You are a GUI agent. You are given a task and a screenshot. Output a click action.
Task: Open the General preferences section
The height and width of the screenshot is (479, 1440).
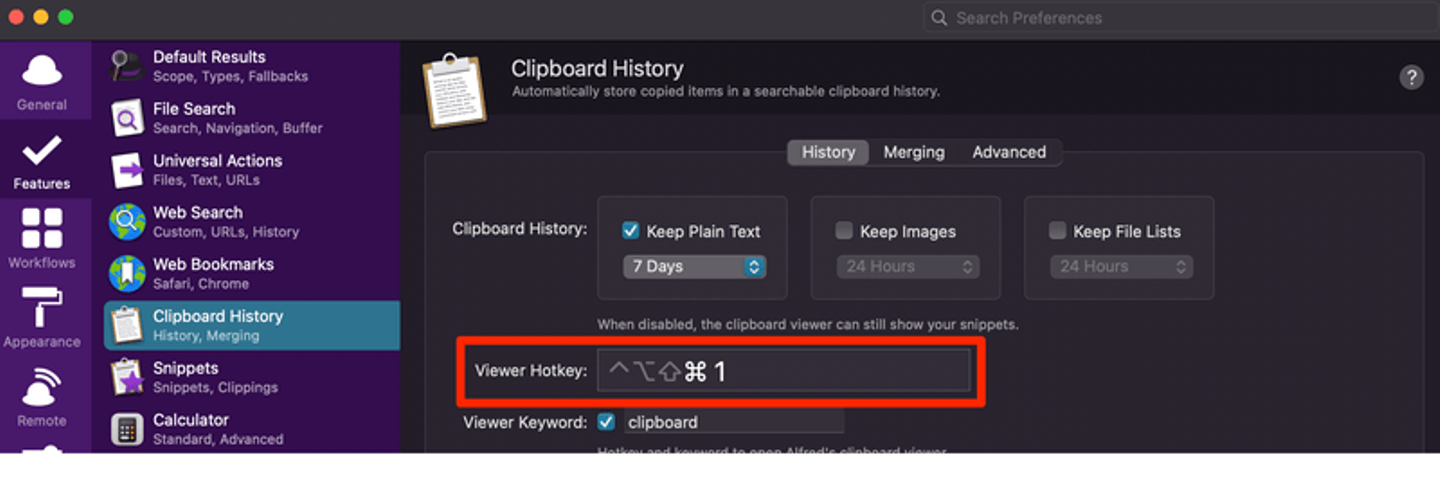(42, 81)
